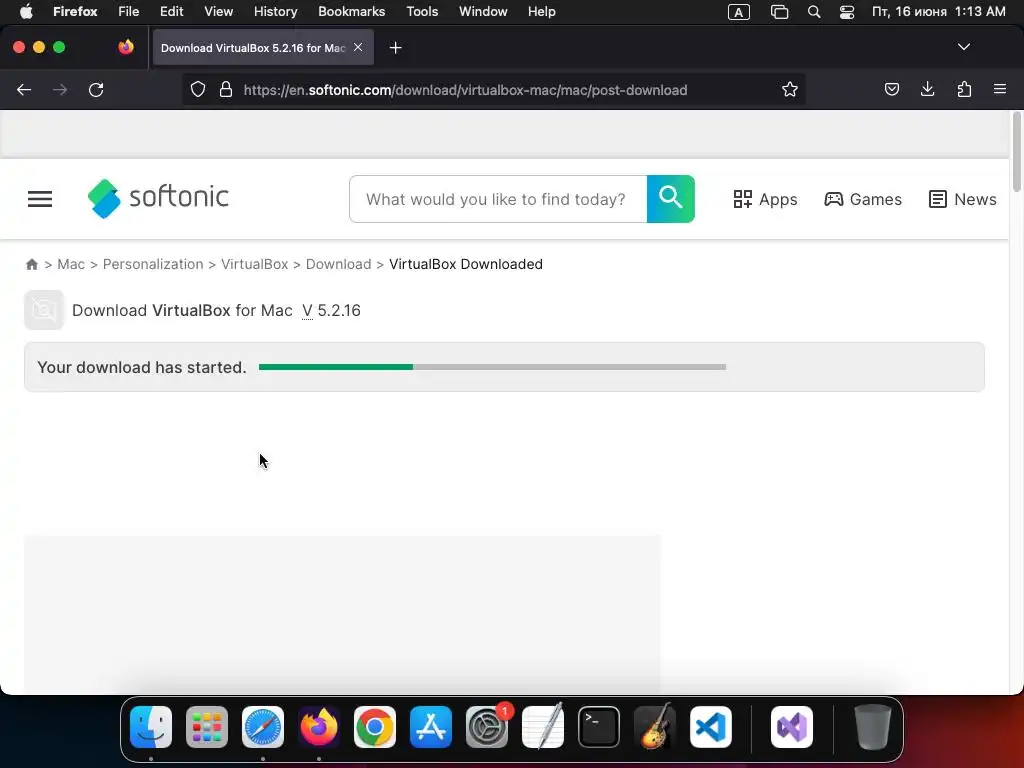This screenshot has width=1024, height=768.
Task: Open Spotlight search in menu bar
Action: 814,12
